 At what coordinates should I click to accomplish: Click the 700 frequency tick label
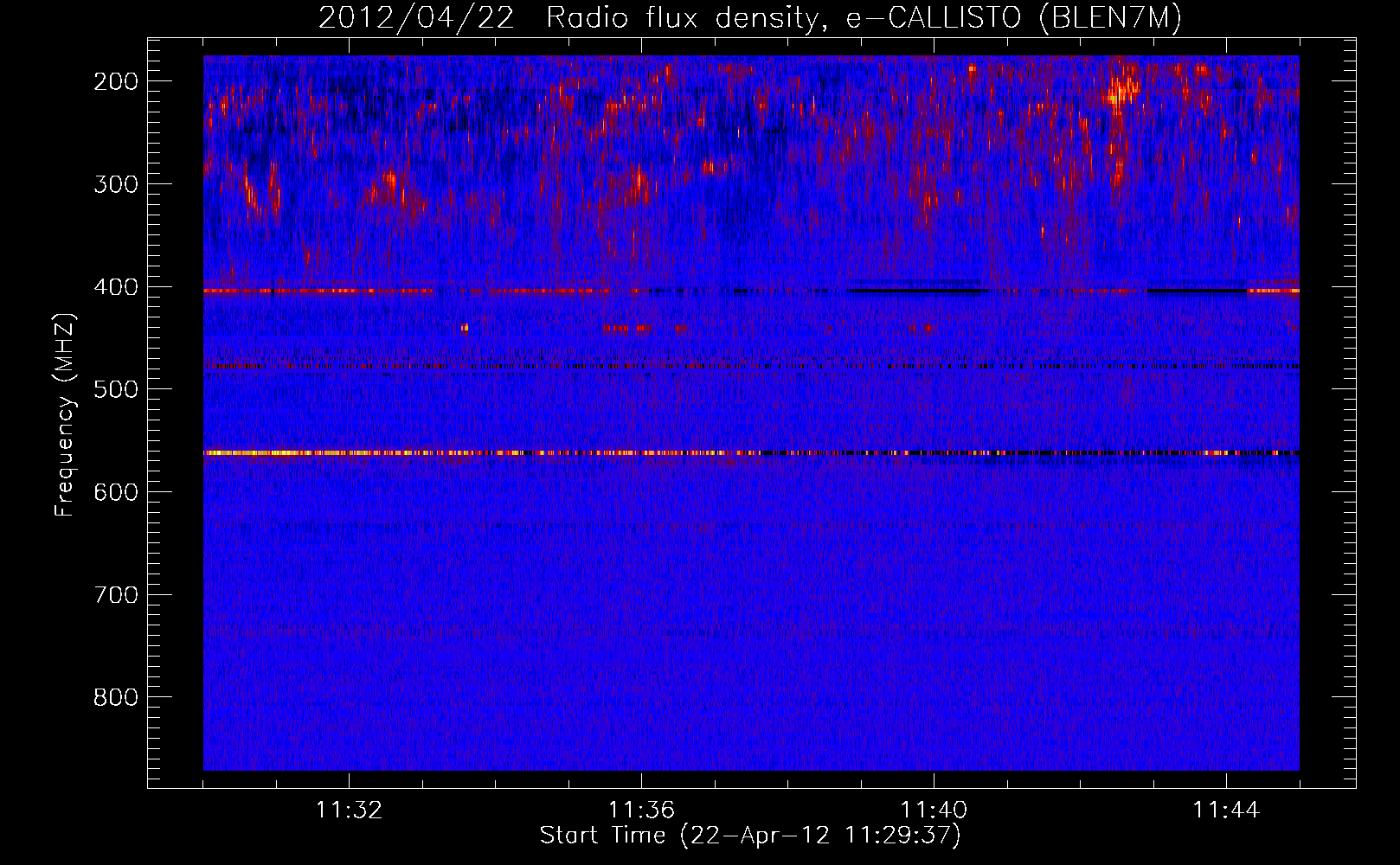click(116, 595)
